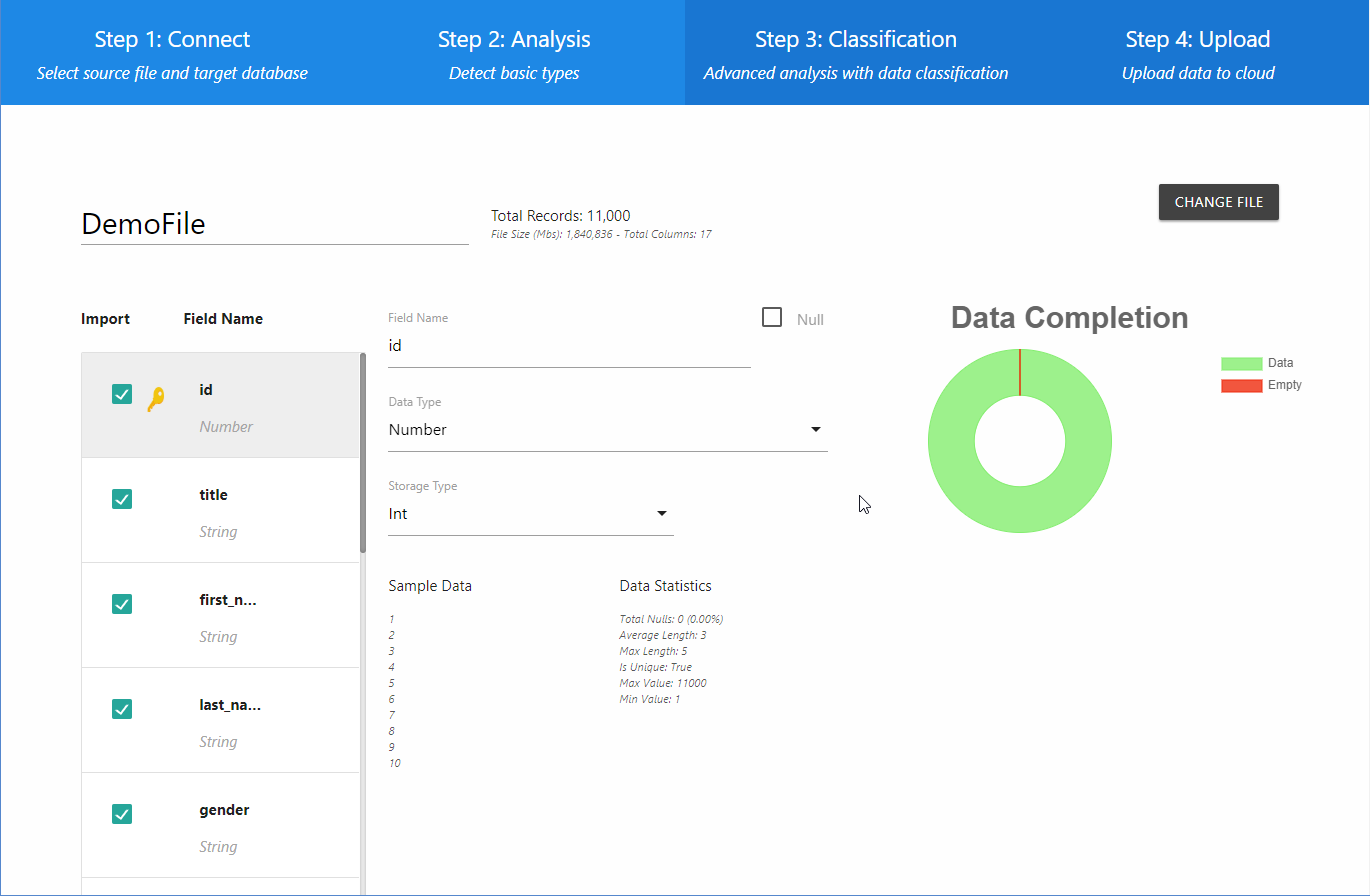This screenshot has width=1370, height=896.
Task: Uncheck the gender import checkbox
Action: 122,814
